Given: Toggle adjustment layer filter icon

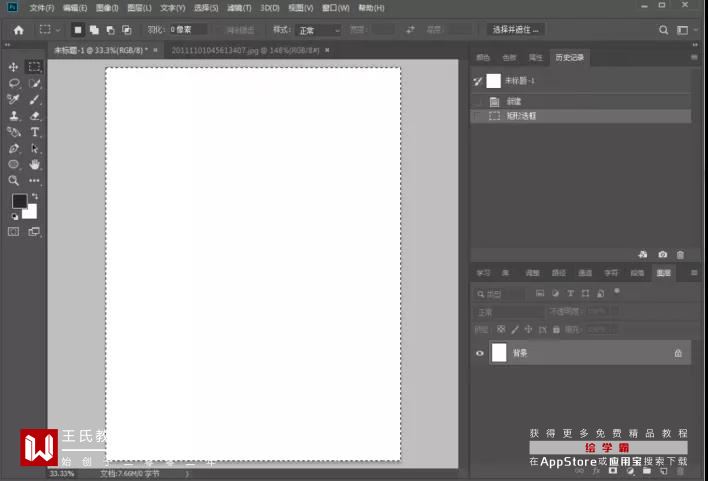Looking at the screenshot, I should (555, 294).
